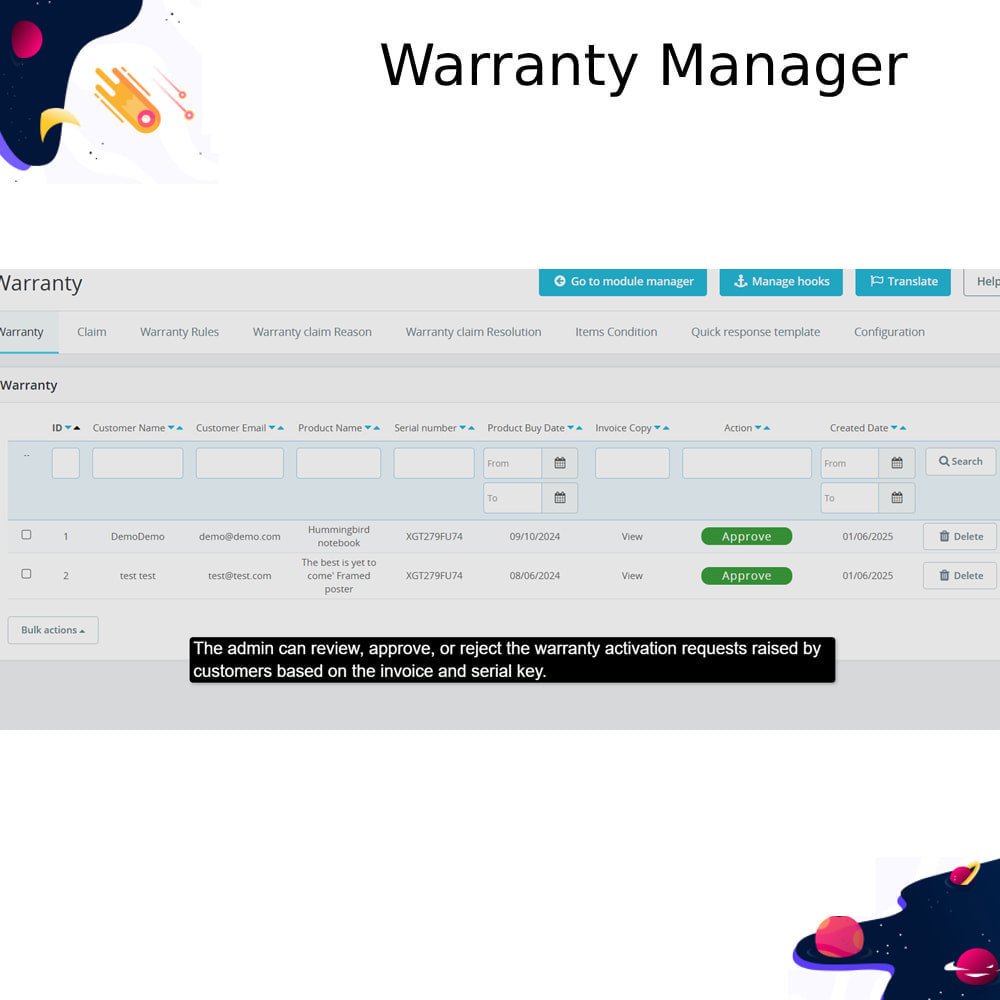
Task: Open calendar for Created Date From
Action: pyautogui.click(x=897, y=463)
